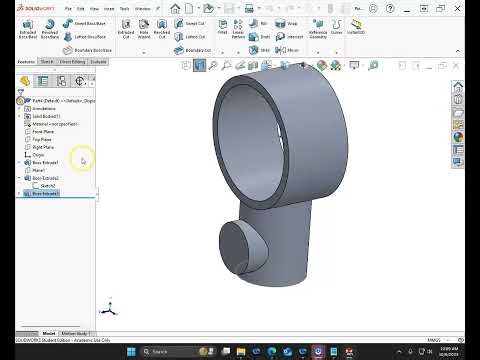Image resolution: width=480 pixels, height=360 pixels.
Task: Open the View menu
Action: coord(94,9)
